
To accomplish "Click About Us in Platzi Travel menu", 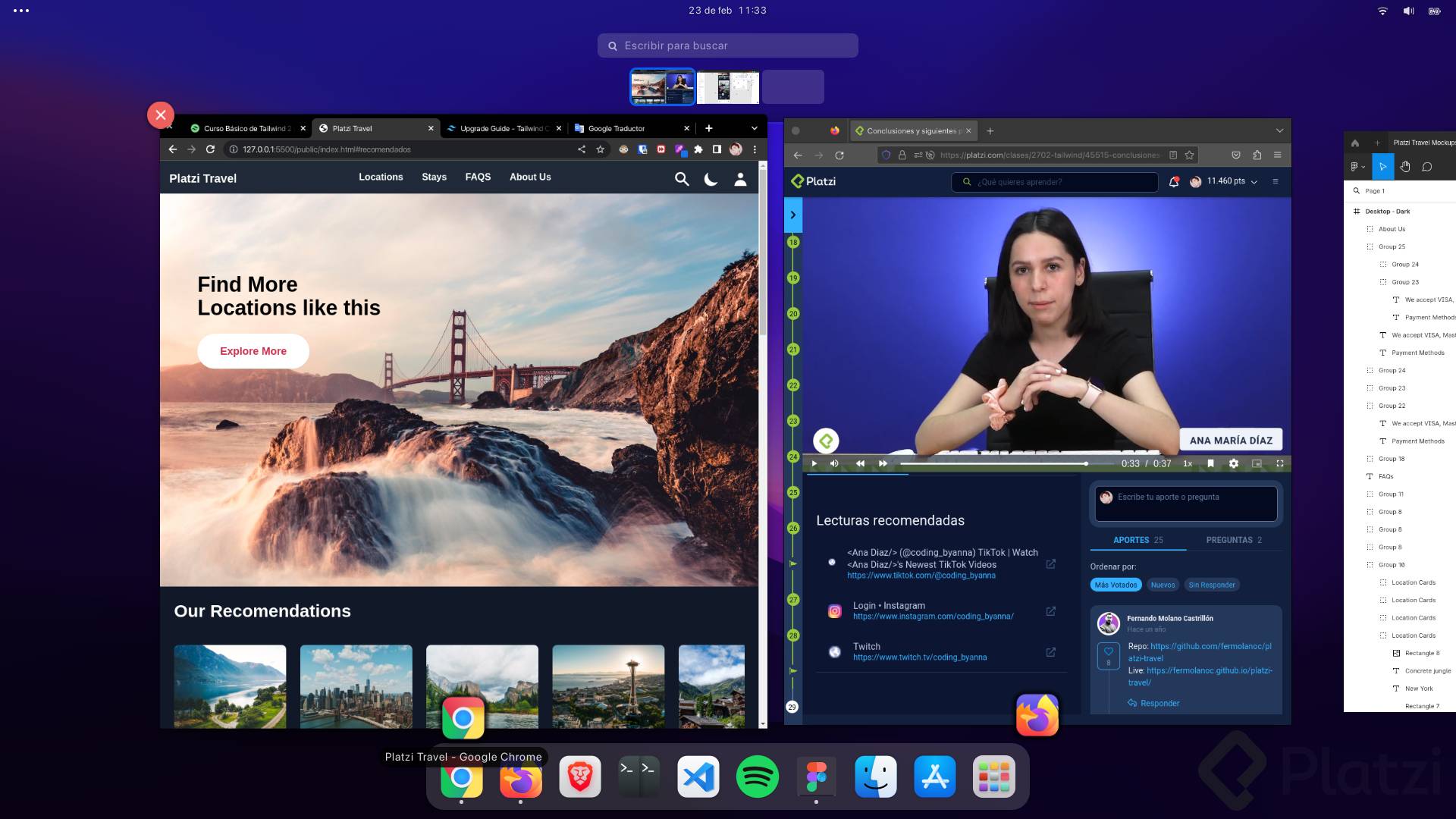I will coord(530,177).
